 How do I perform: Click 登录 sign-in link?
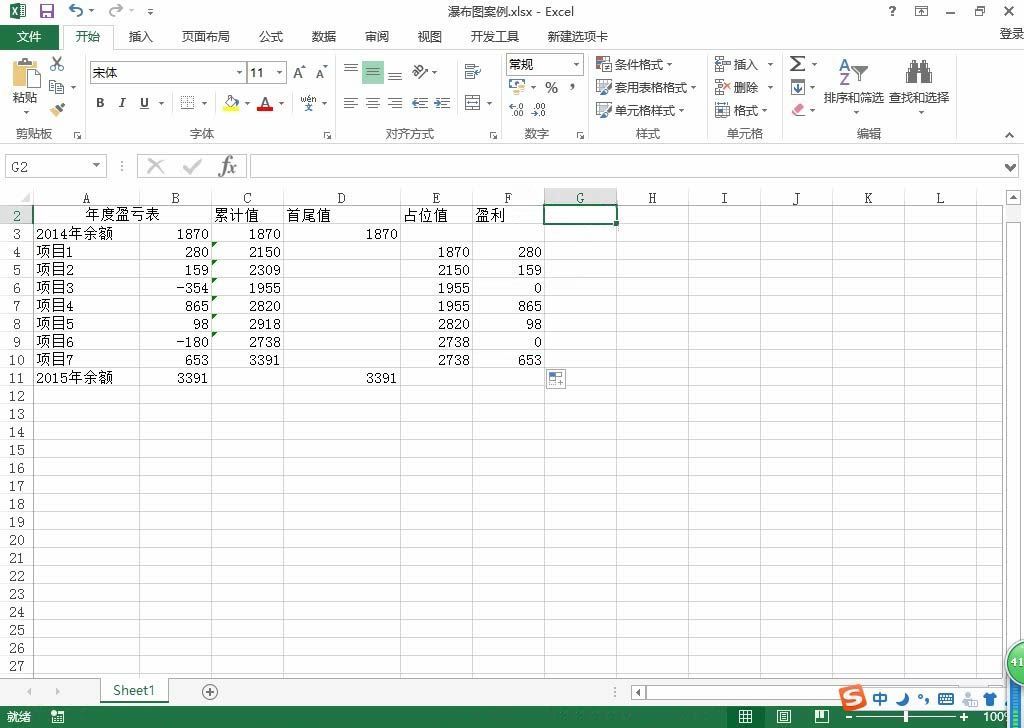tap(1012, 33)
